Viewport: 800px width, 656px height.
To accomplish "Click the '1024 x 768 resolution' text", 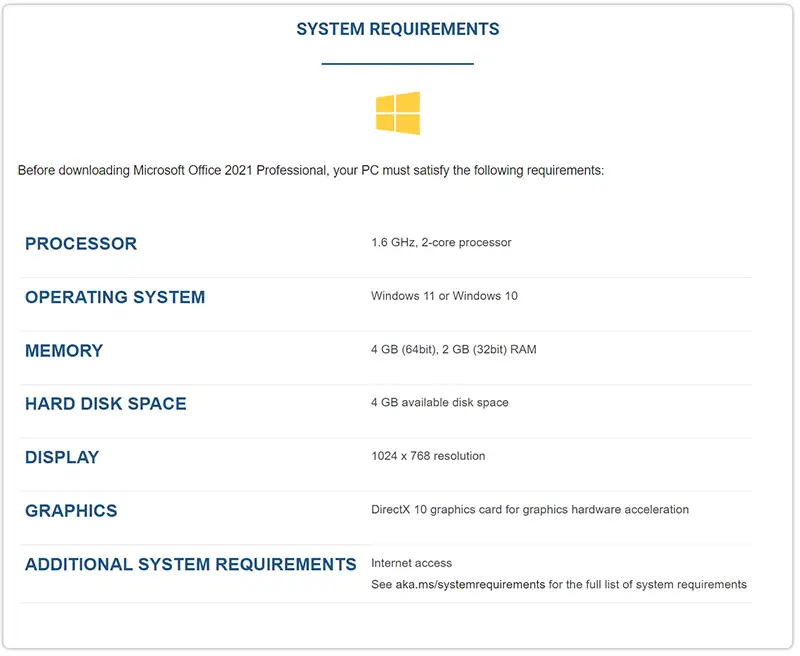I will click(x=428, y=456).
